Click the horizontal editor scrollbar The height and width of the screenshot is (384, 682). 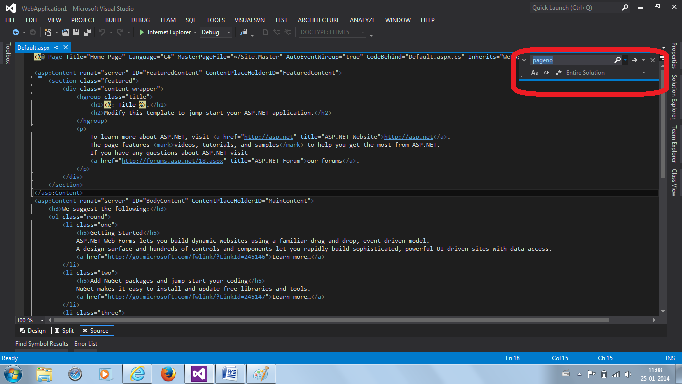pyautogui.click(x=331, y=320)
